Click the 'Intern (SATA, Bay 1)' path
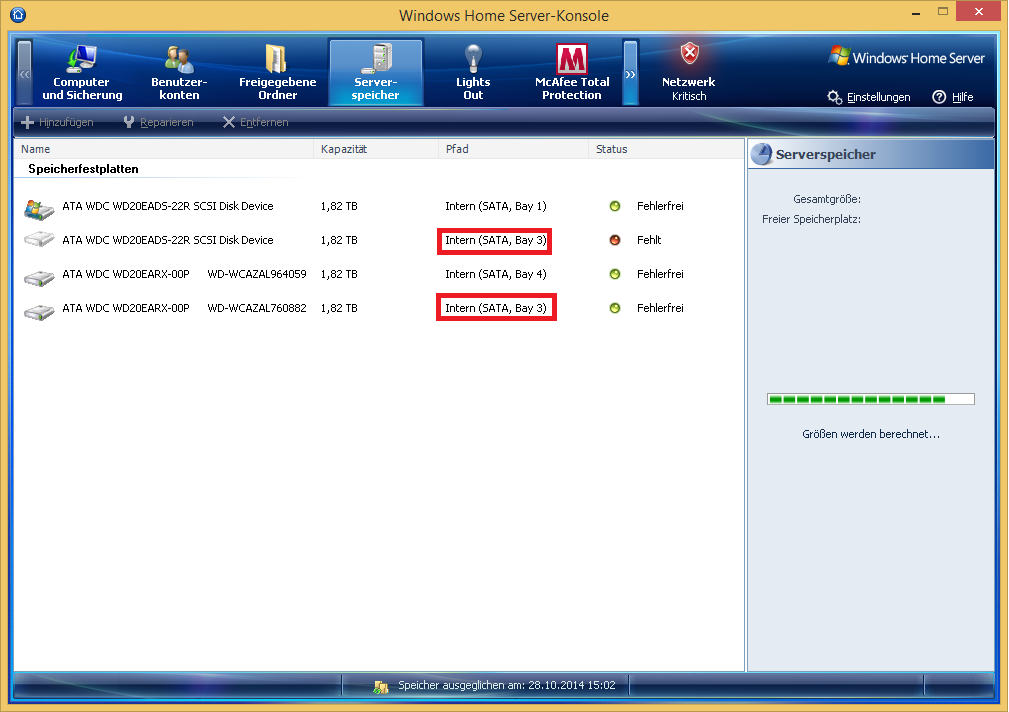The image size is (1009, 712). click(x=495, y=206)
